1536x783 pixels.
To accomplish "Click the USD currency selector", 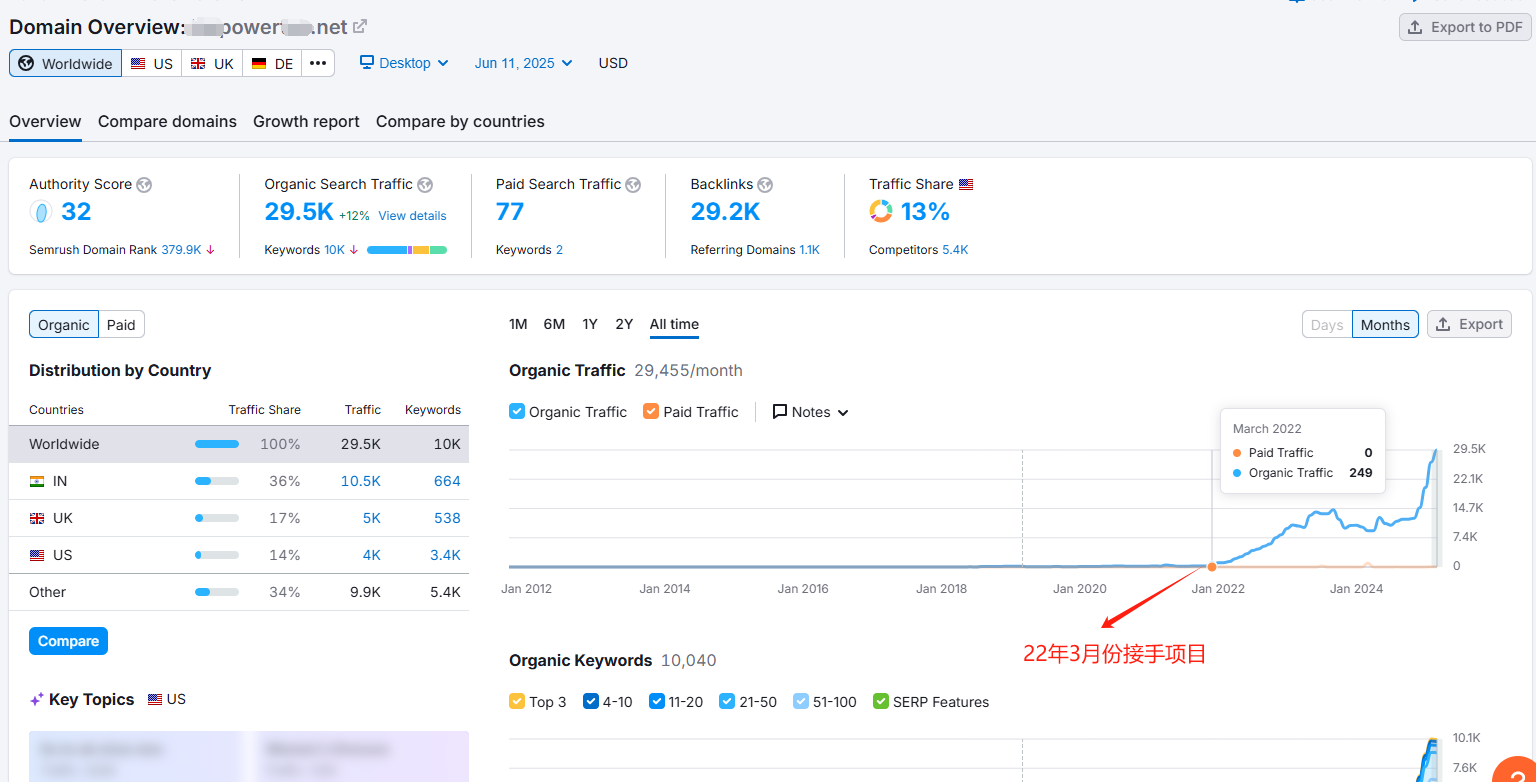I will click(x=613, y=63).
